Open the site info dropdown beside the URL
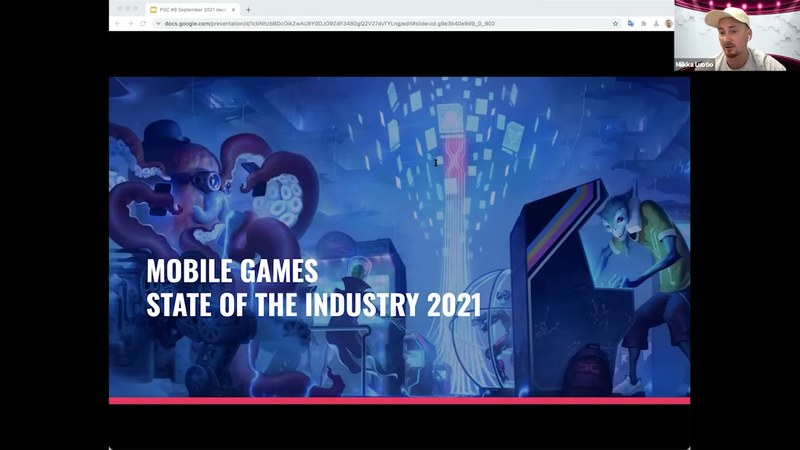 click(158, 23)
